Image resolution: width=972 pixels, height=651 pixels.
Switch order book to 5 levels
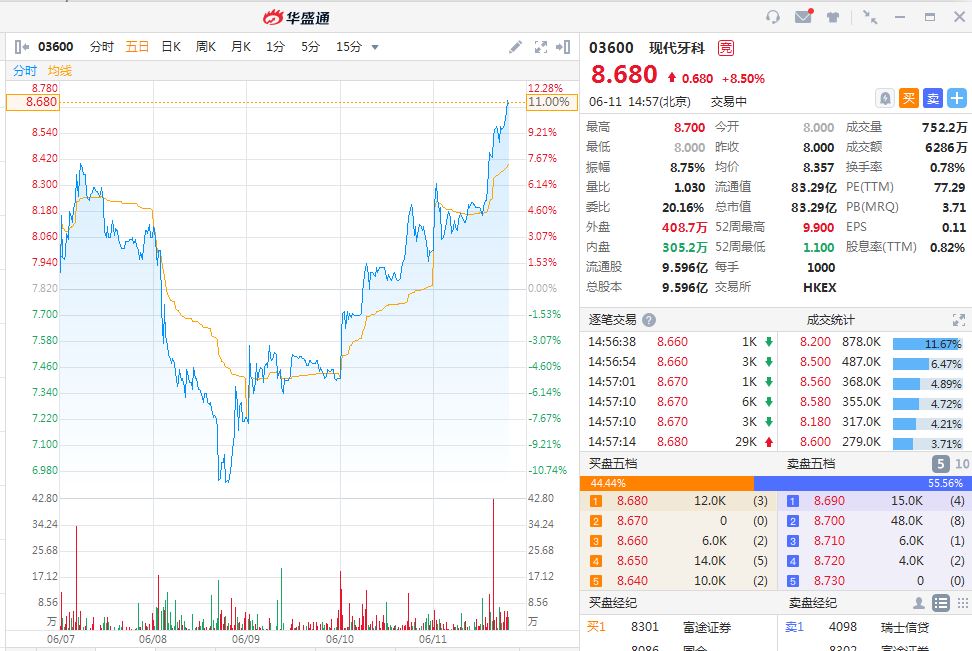pos(940,464)
